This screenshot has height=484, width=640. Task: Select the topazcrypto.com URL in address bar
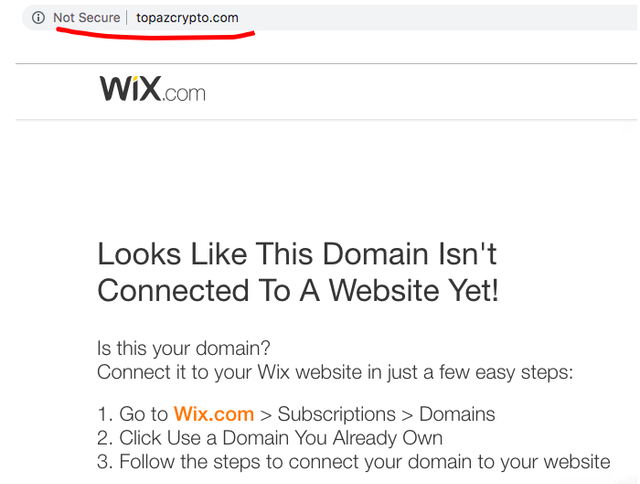pos(187,18)
